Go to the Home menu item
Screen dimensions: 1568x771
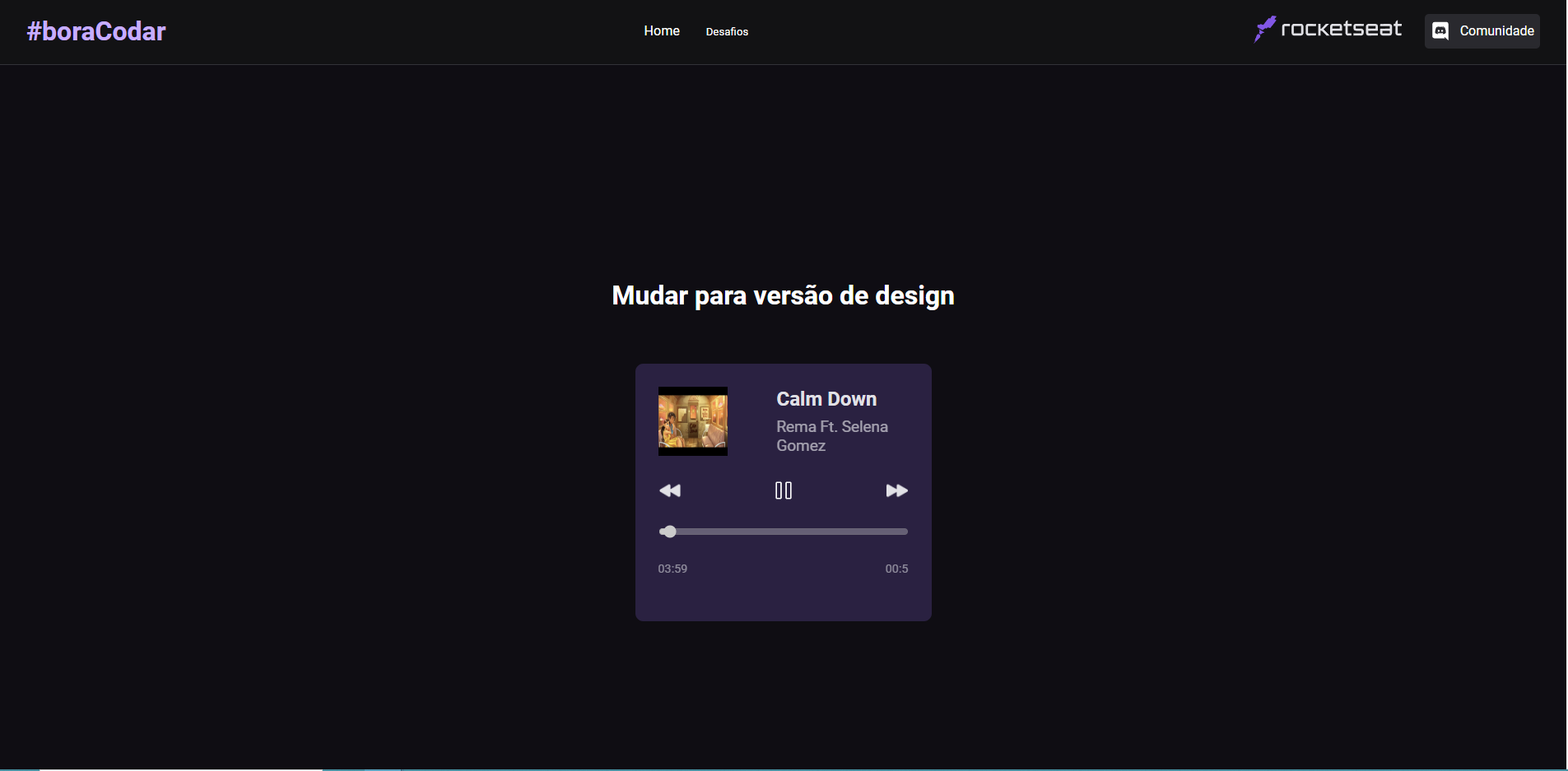[x=662, y=30]
